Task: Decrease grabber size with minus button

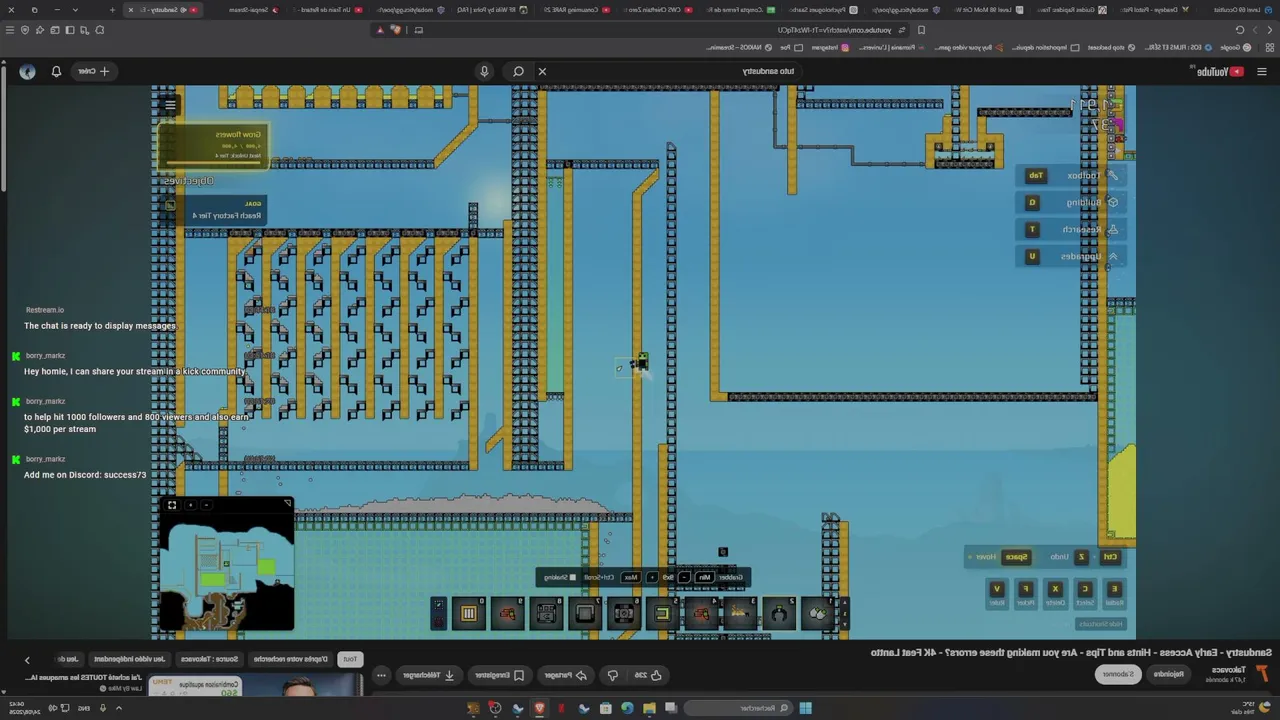Action: pos(685,577)
